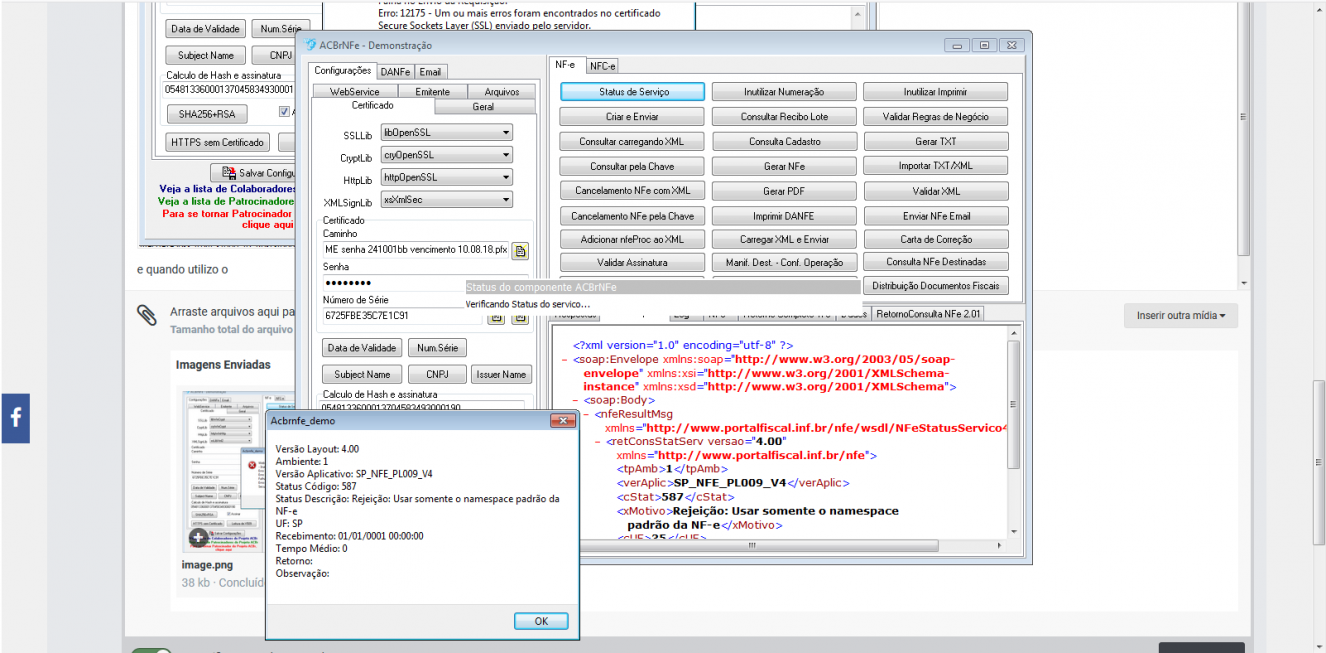Switch to the NFC-e tab

click(x=602, y=66)
